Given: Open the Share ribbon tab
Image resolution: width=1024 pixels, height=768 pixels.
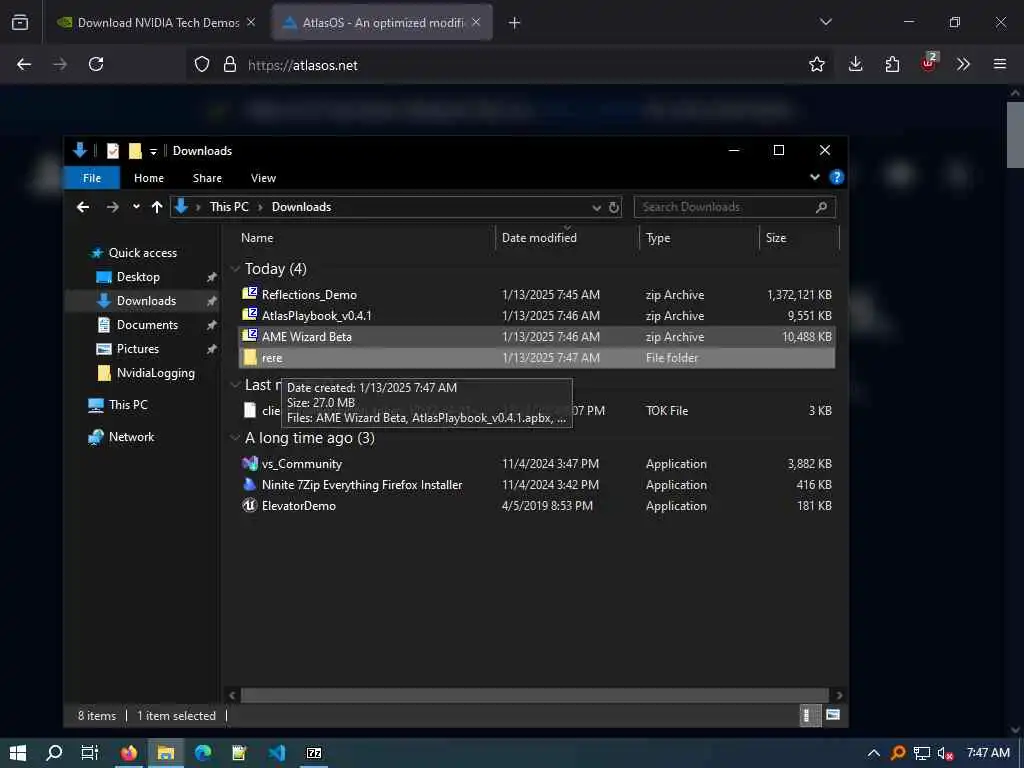Looking at the screenshot, I should click(207, 178).
